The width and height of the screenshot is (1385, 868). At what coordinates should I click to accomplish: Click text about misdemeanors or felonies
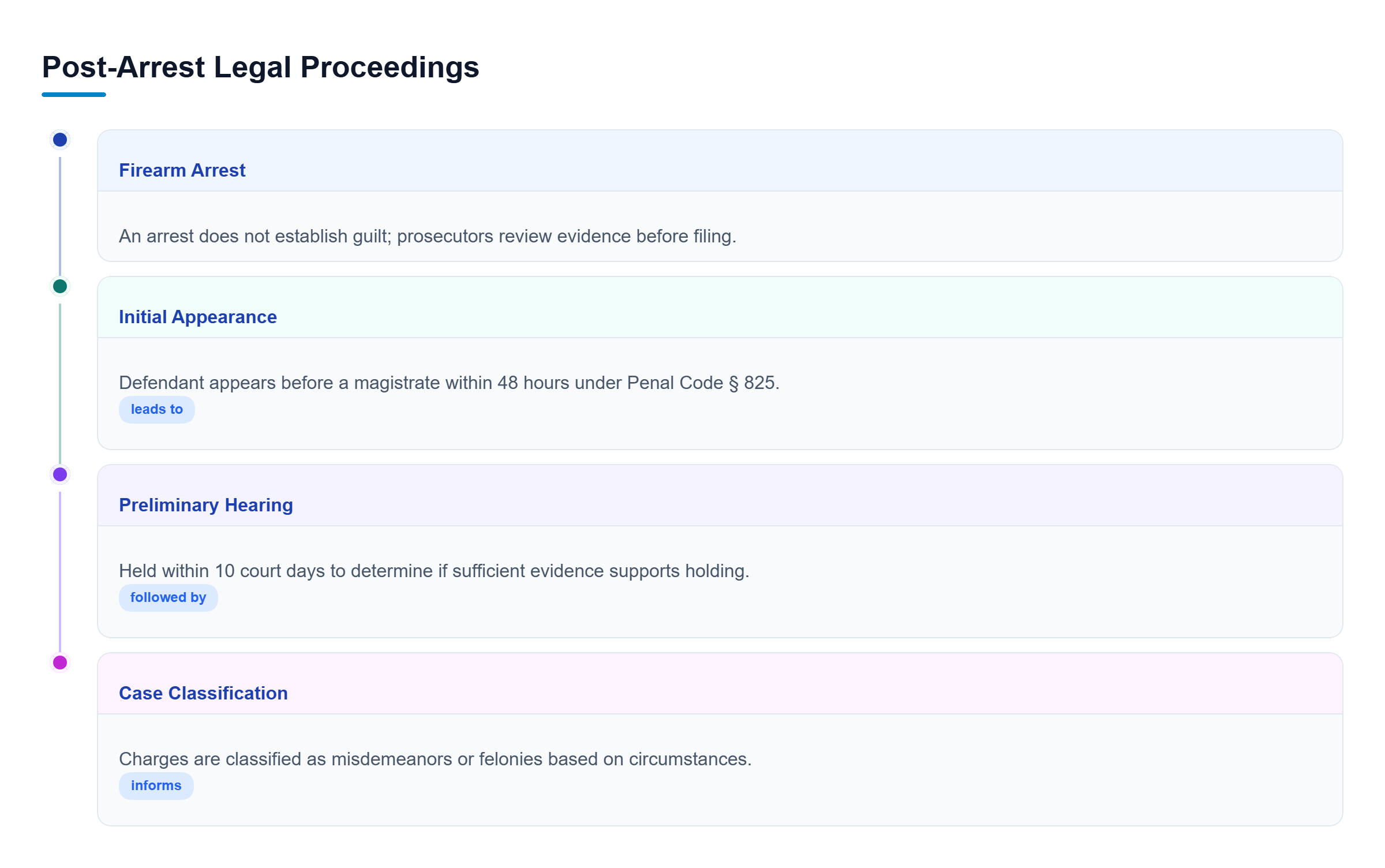coord(435,759)
